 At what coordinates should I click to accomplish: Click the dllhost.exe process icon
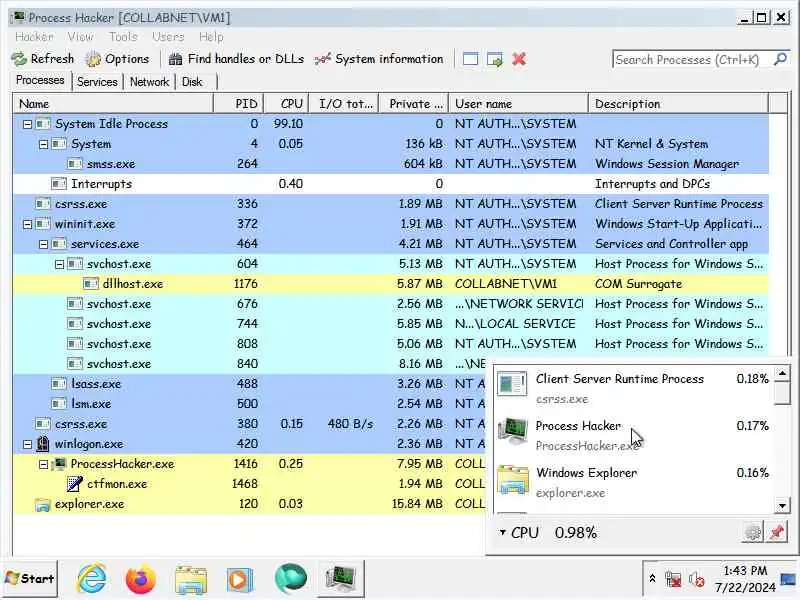tap(91, 284)
